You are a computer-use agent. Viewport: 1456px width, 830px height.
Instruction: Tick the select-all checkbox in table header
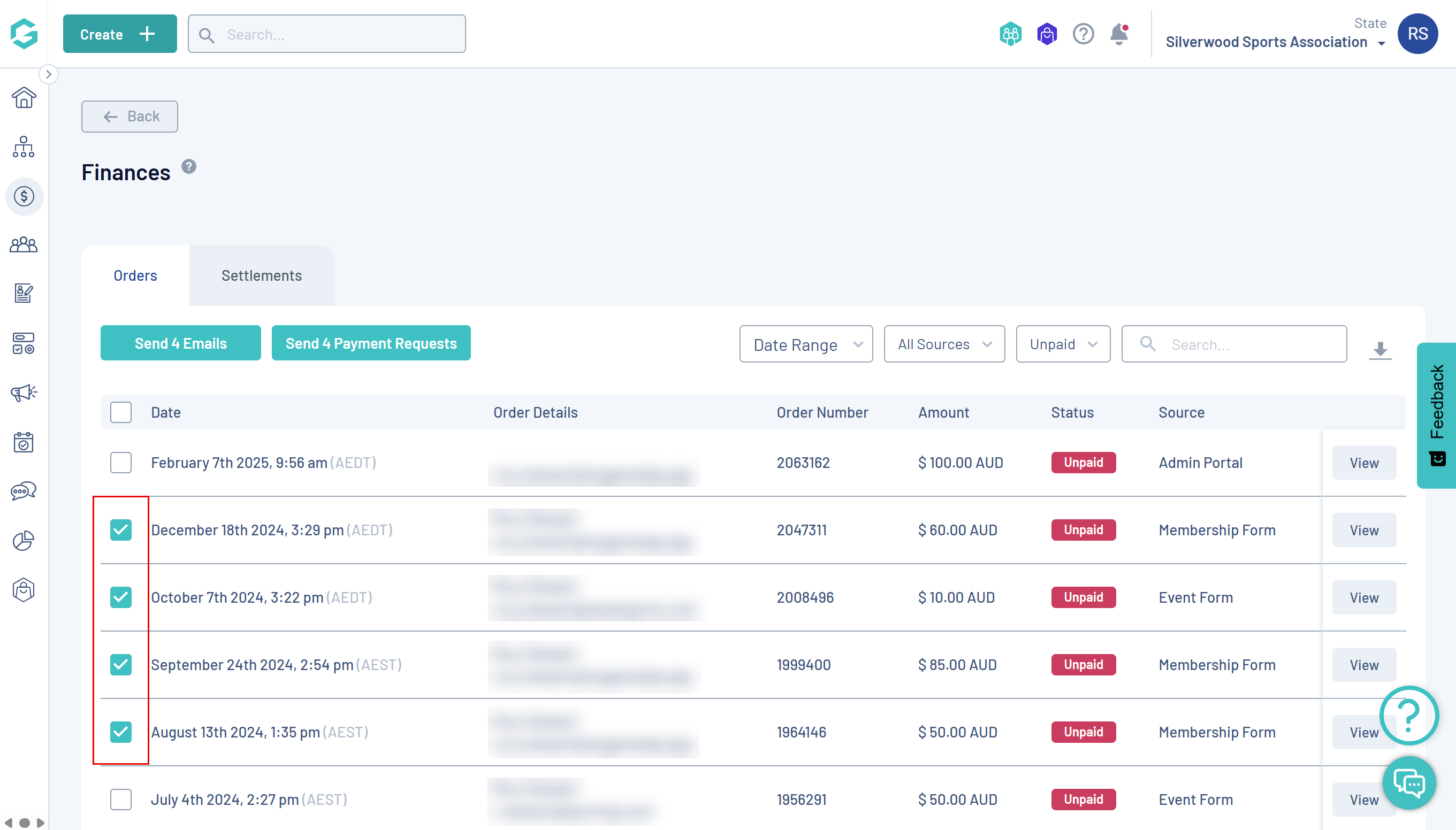pyautogui.click(x=121, y=412)
